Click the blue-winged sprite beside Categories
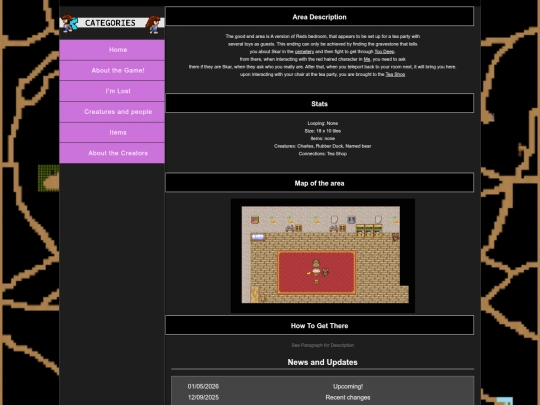Screen dimensions: 540x405 [x=70, y=23]
